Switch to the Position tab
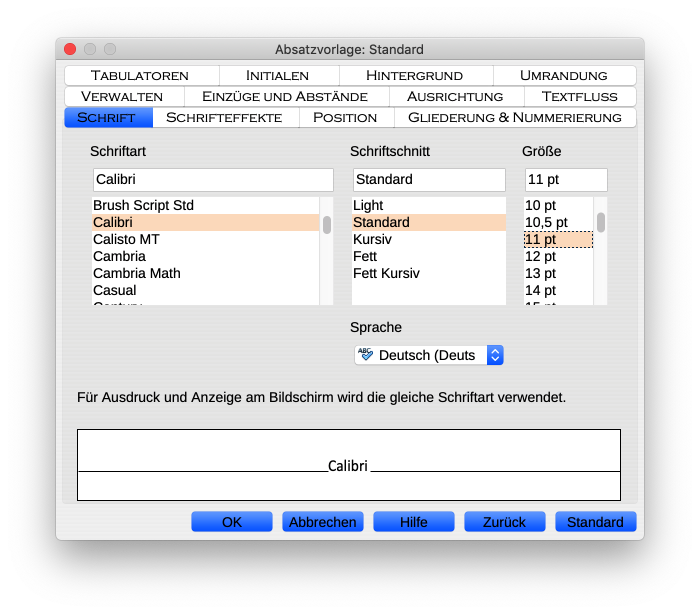 coord(346,117)
